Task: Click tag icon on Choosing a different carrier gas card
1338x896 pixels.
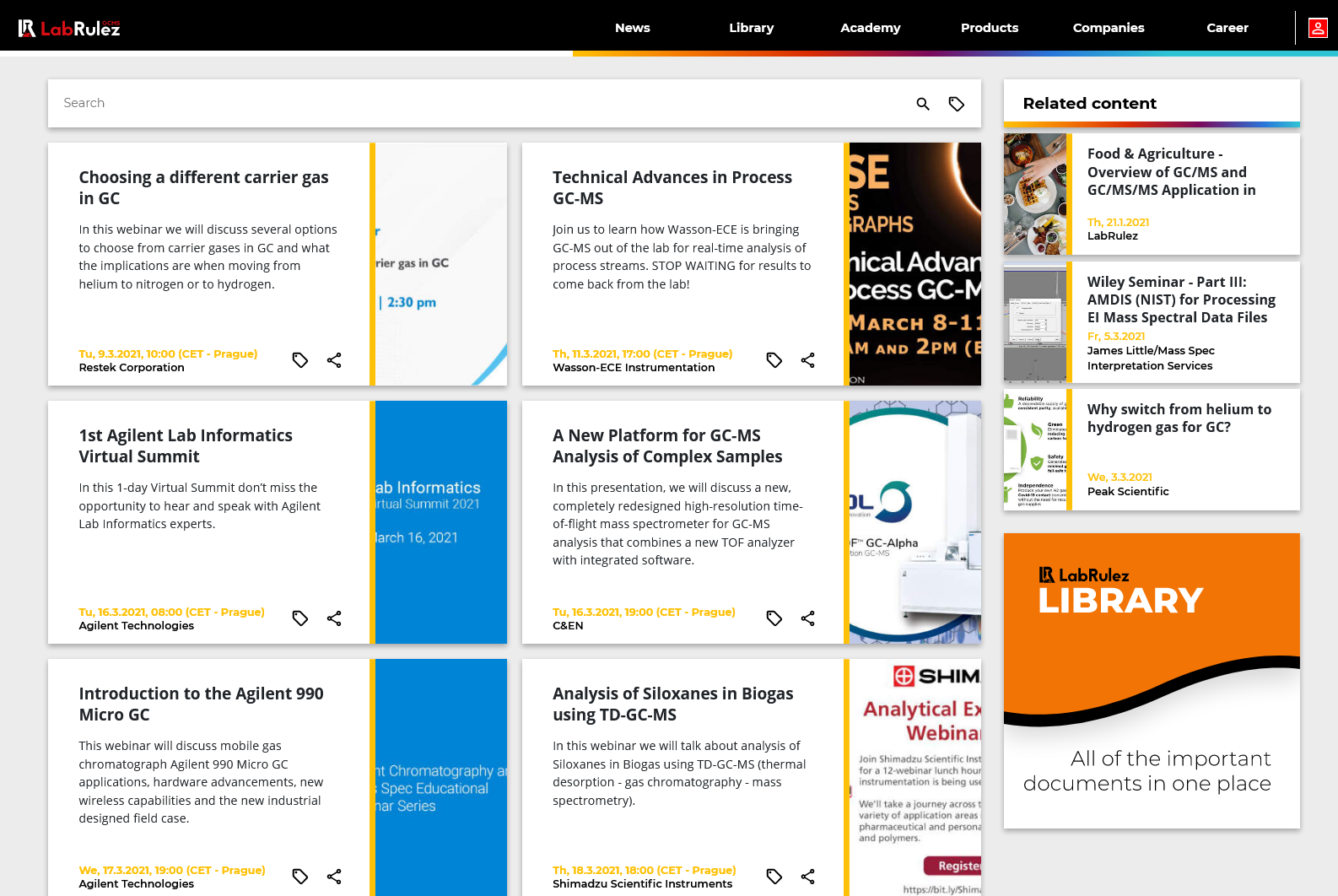Action: pos(300,360)
